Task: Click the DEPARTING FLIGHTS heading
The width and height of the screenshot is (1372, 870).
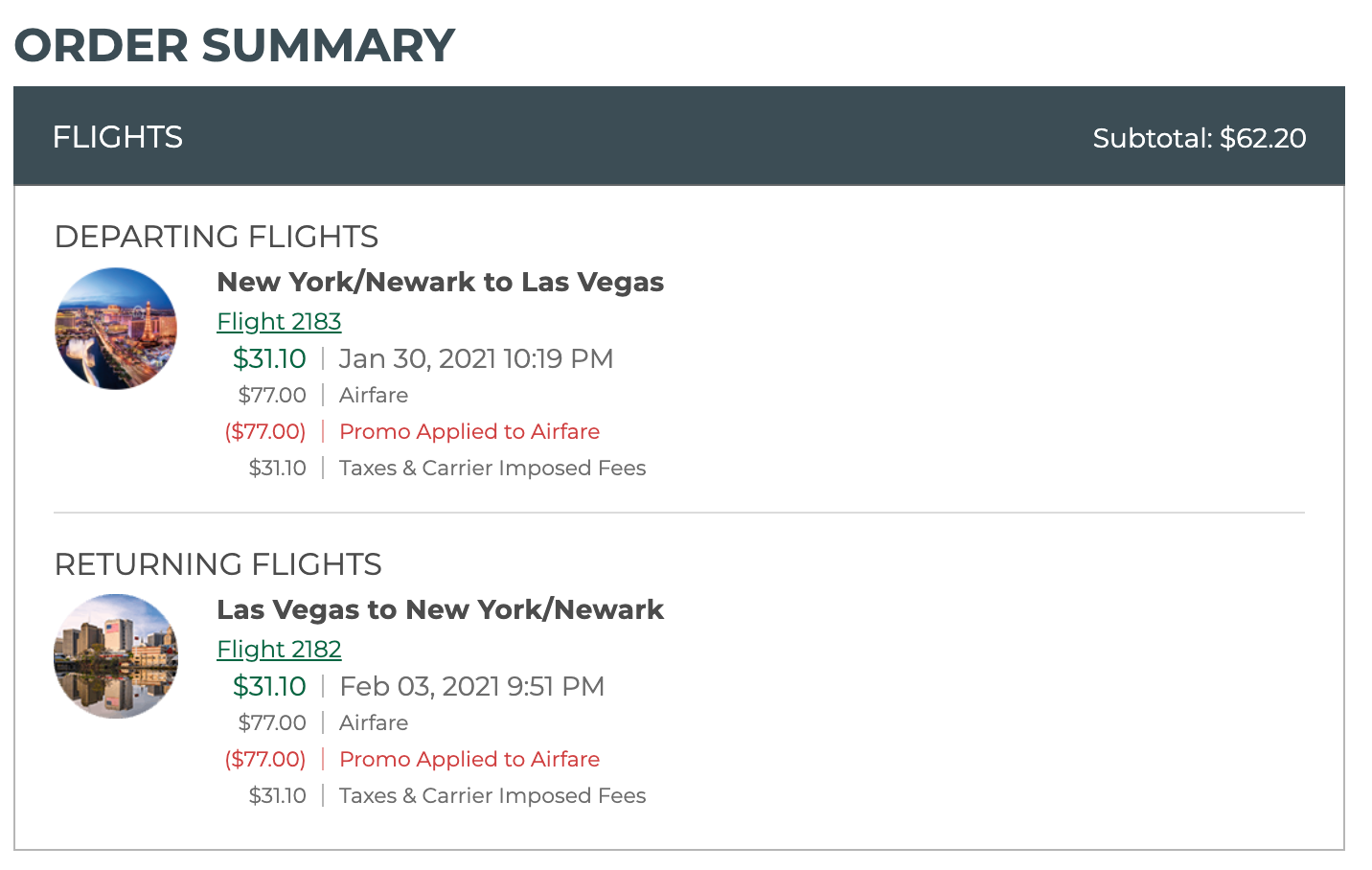Action: point(217,237)
